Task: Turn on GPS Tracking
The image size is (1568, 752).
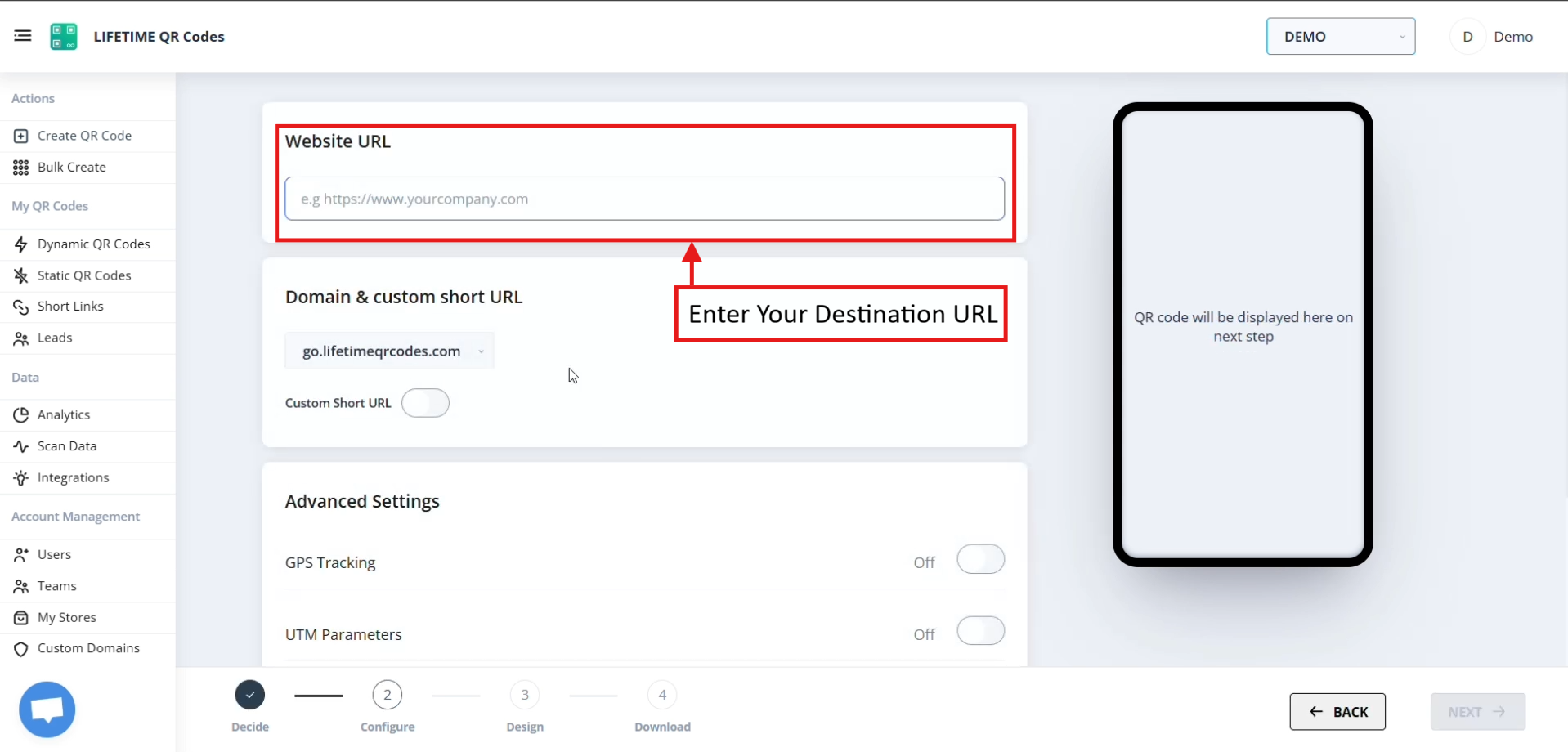Action: coord(980,559)
